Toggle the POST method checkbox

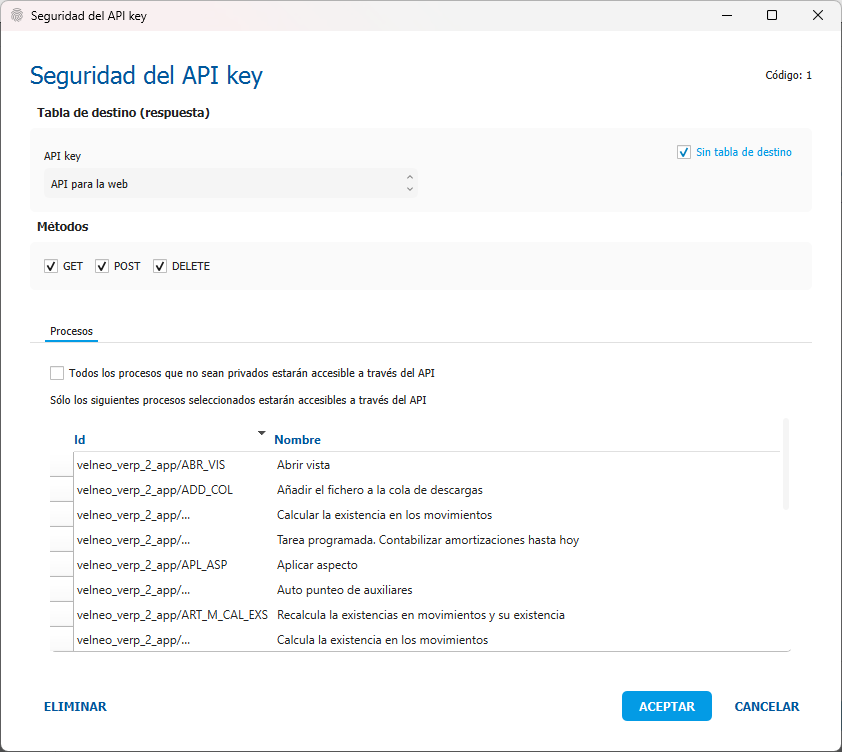tap(102, 267)
